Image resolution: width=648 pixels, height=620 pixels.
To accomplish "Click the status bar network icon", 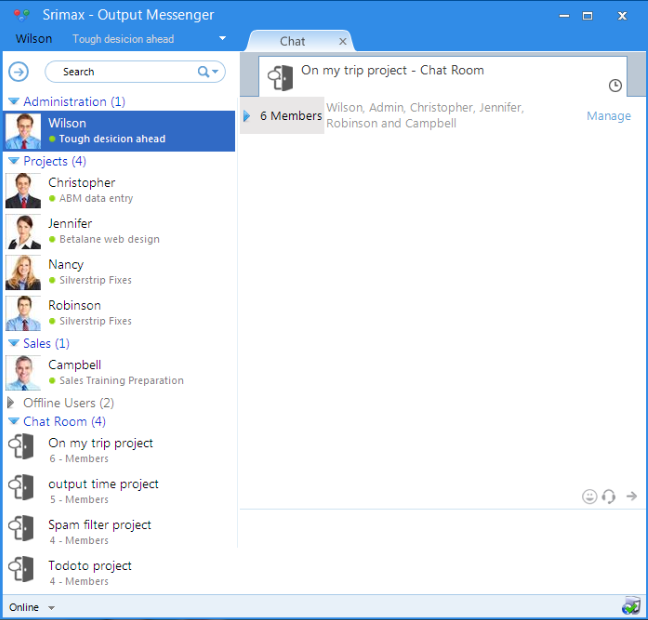I will [630, 606].
